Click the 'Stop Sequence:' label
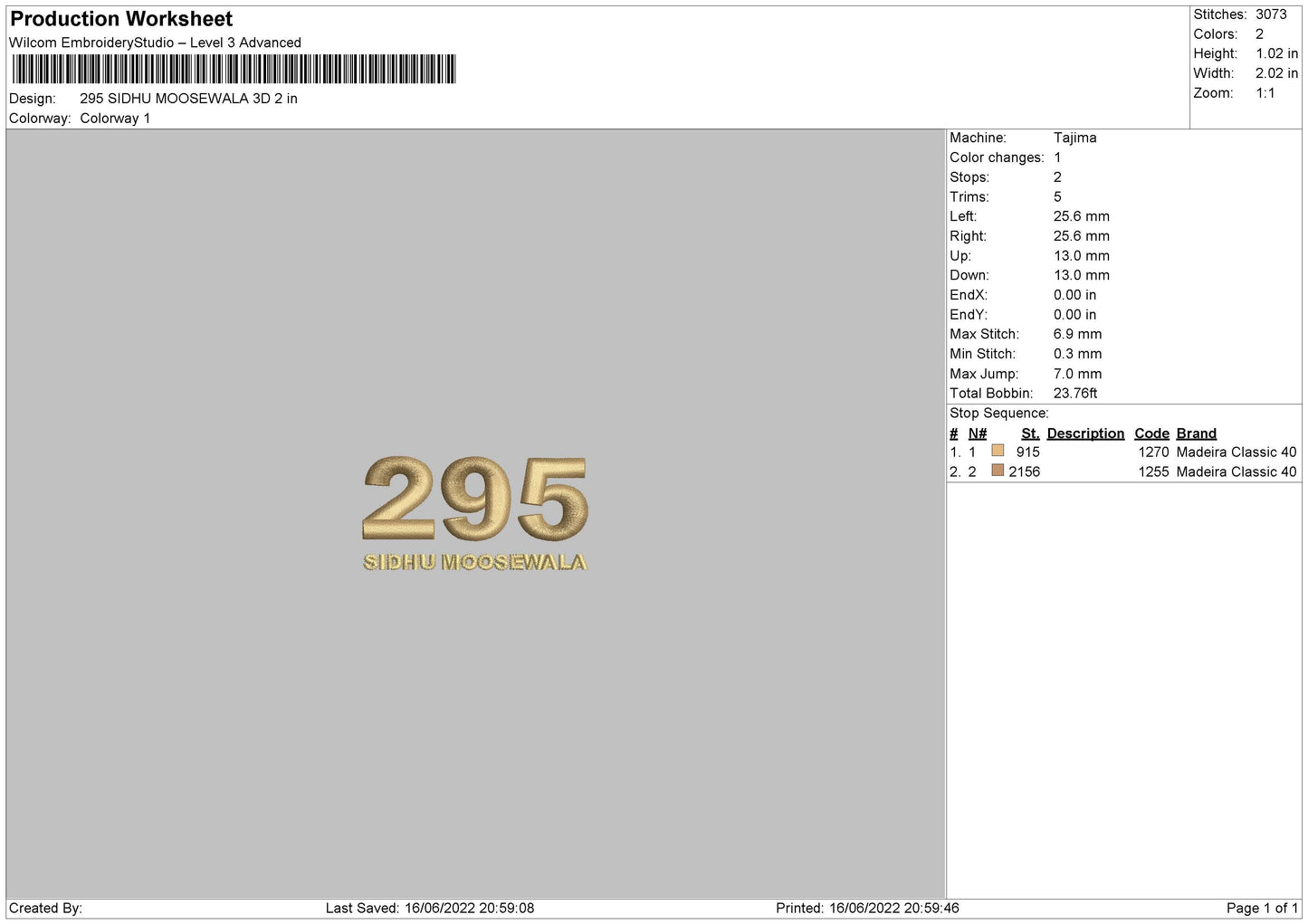The height and width of the screenshot is (924, 1308). (x=998, y=414)
